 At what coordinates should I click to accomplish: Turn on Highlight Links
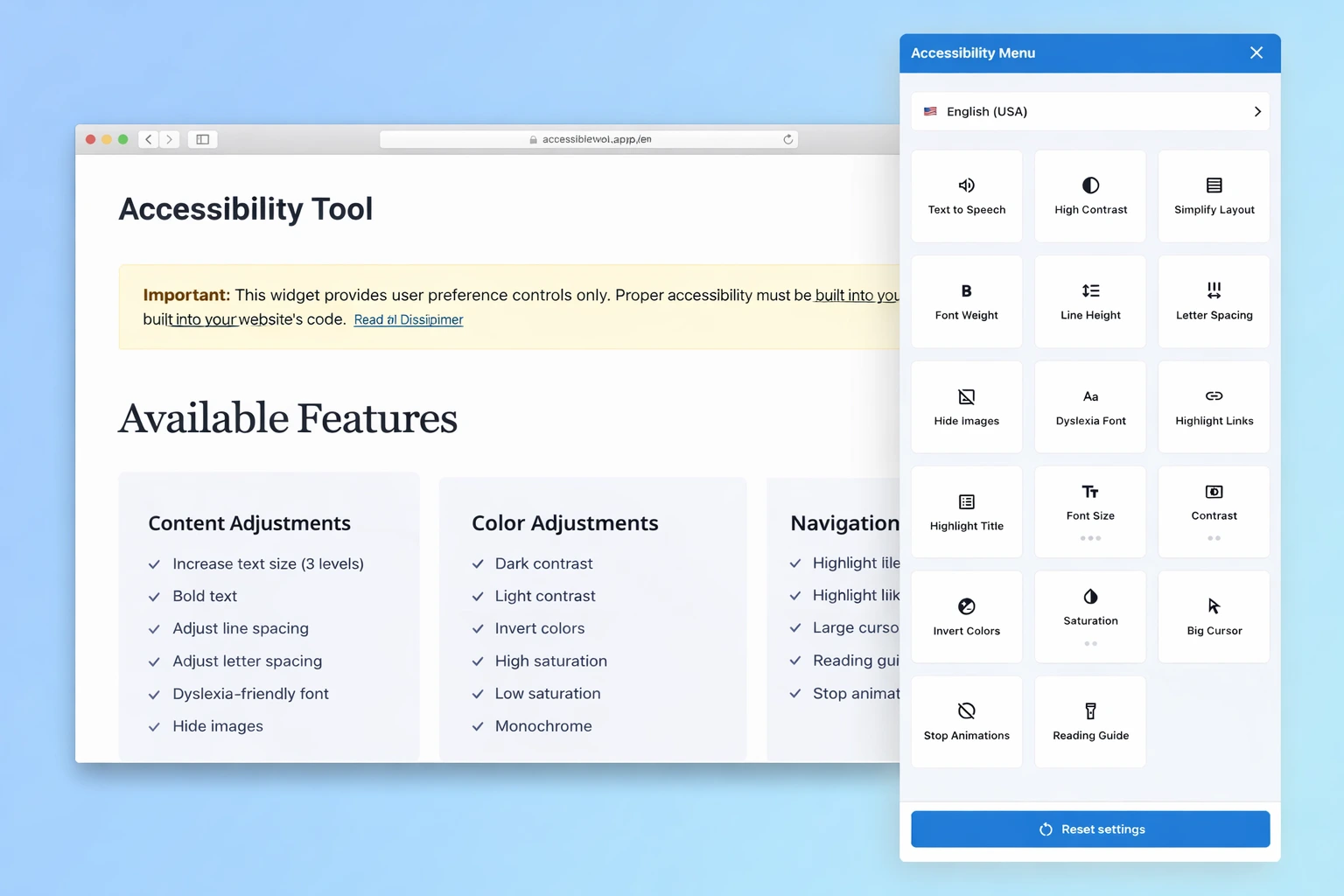tap(1214, 407)
